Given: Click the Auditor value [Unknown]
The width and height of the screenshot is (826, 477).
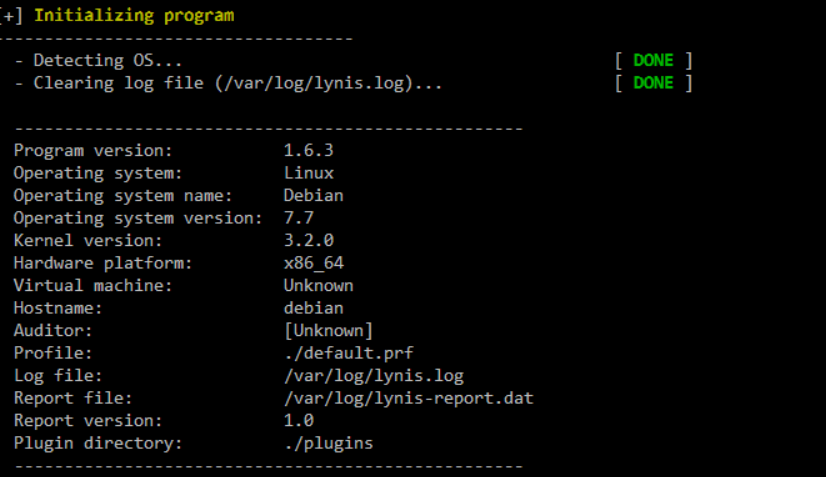Looking at the screenshot, I should pos(328,331).
